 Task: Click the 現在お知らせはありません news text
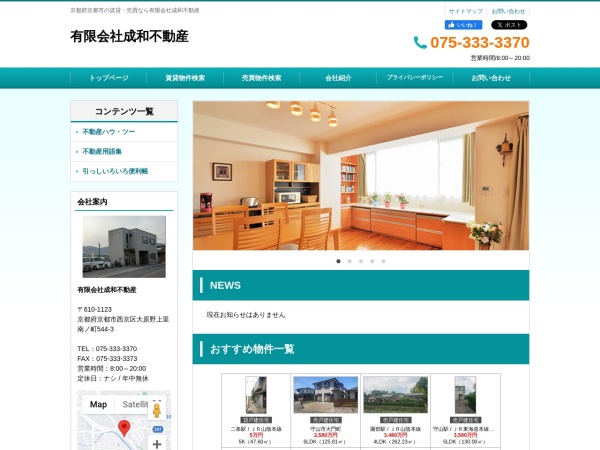click(246, 315)
